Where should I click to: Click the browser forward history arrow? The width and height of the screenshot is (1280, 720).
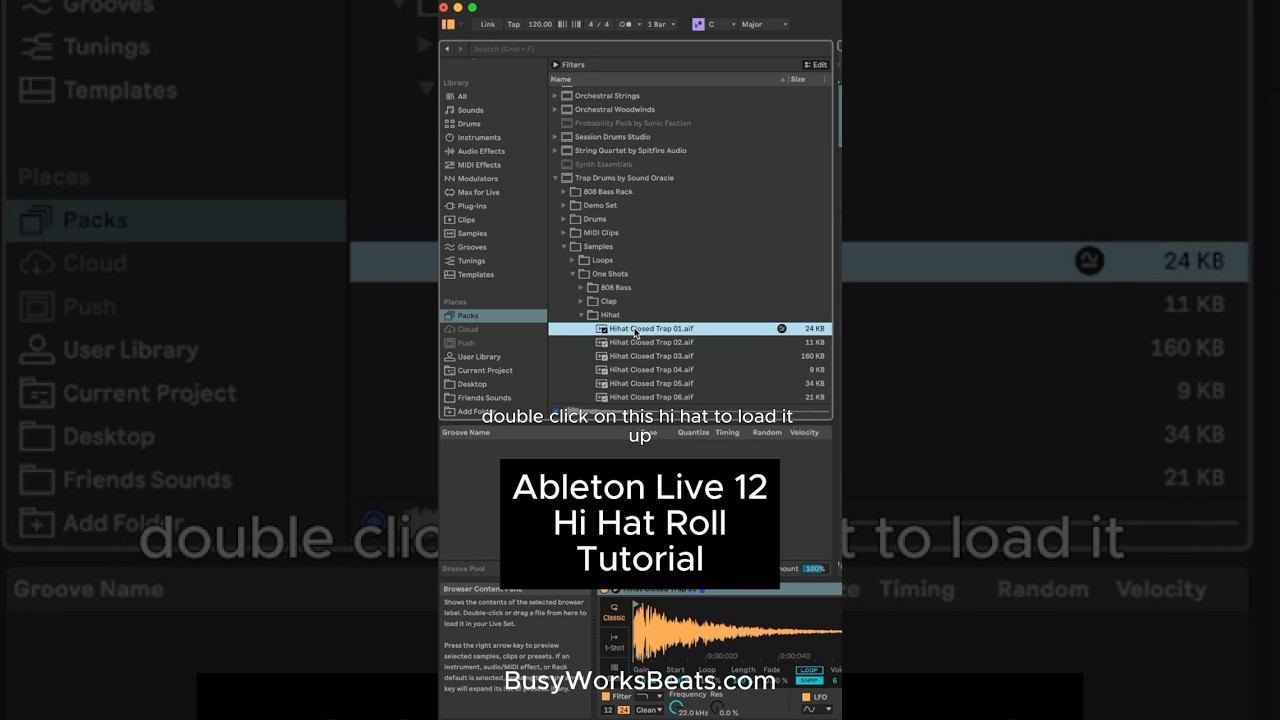(x=460, y=48)
